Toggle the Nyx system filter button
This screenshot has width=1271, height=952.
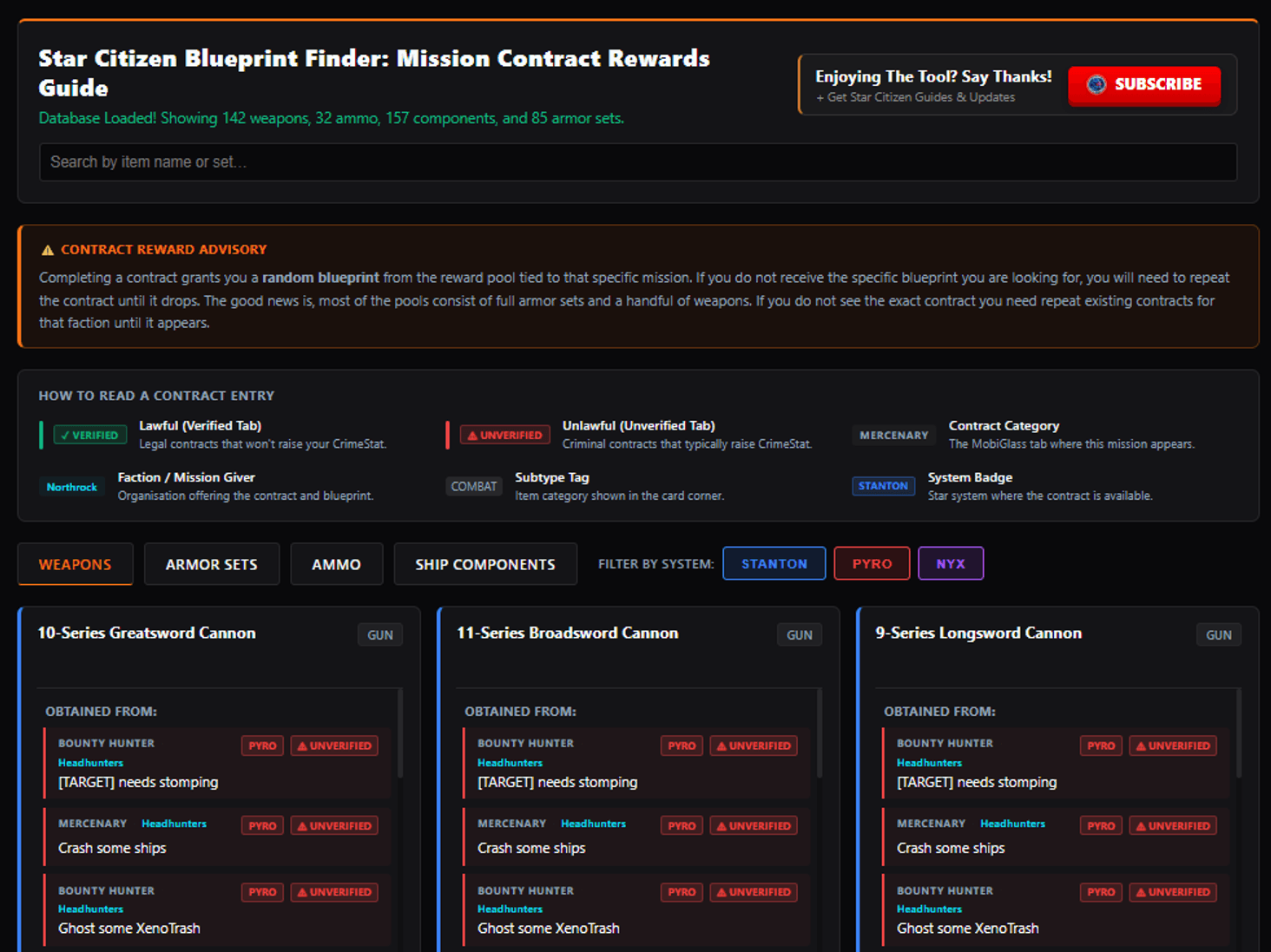(x=951, y=563)
